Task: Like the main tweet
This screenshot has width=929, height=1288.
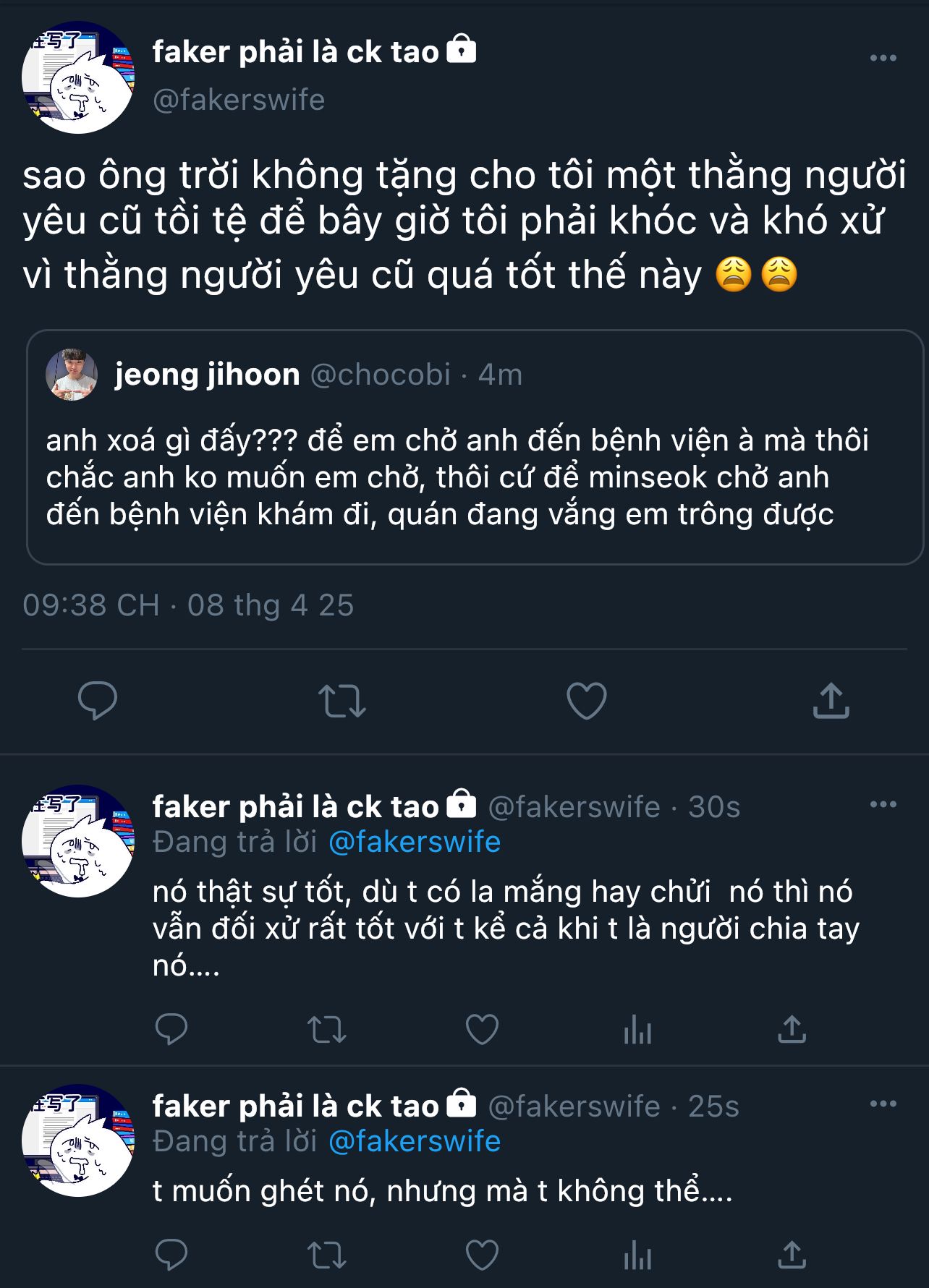Action: 586,700
